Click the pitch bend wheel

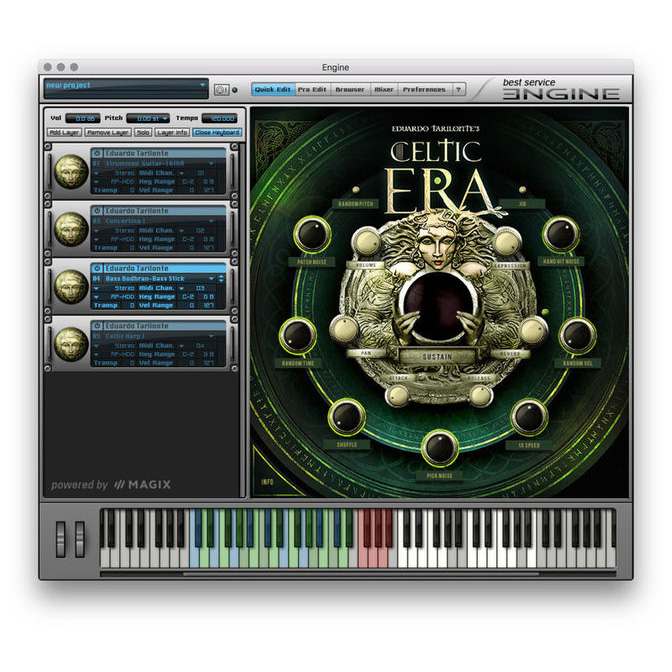(x=61, y=539)
